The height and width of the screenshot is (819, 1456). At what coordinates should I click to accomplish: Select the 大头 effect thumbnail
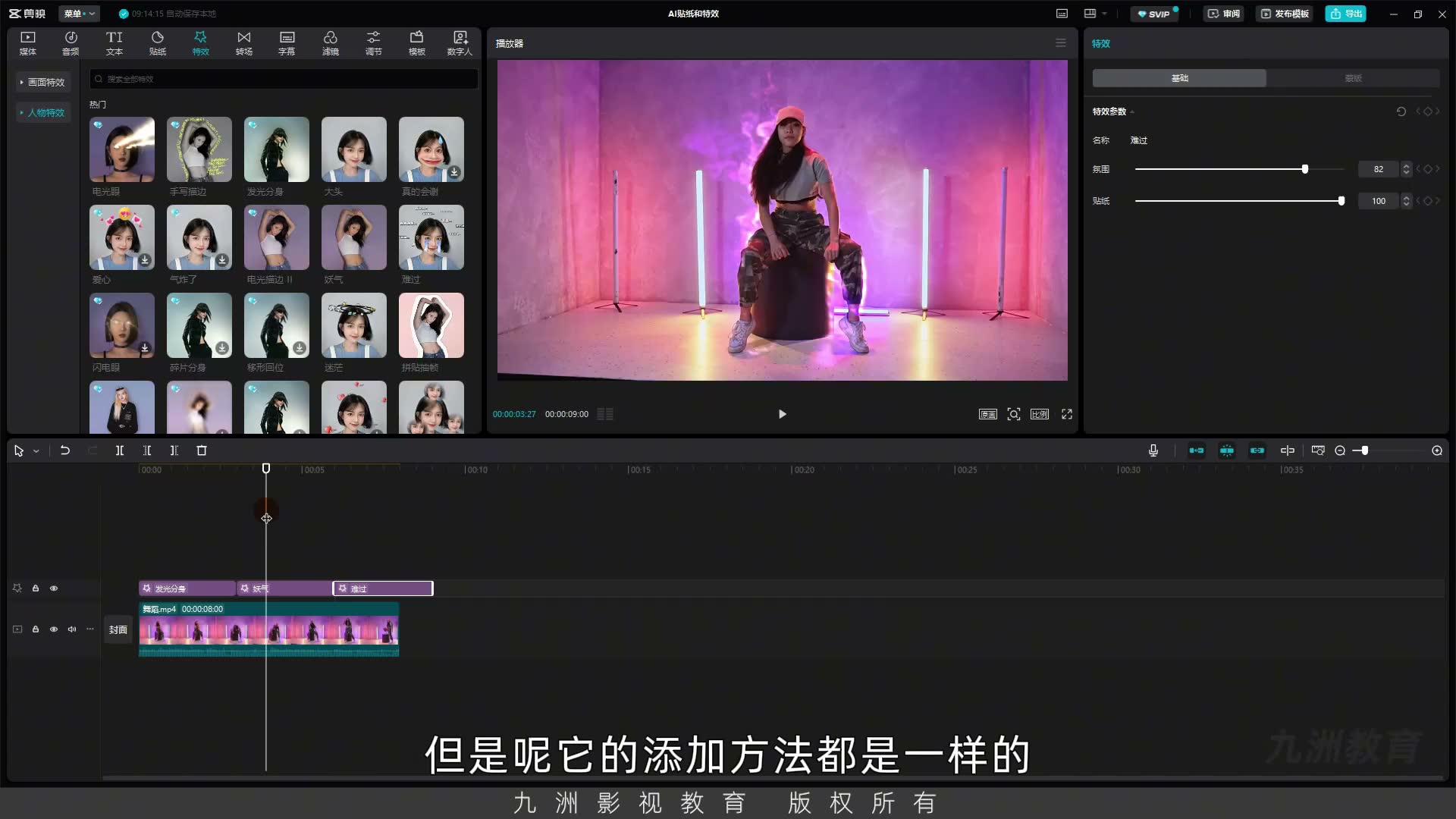[354, 149]
